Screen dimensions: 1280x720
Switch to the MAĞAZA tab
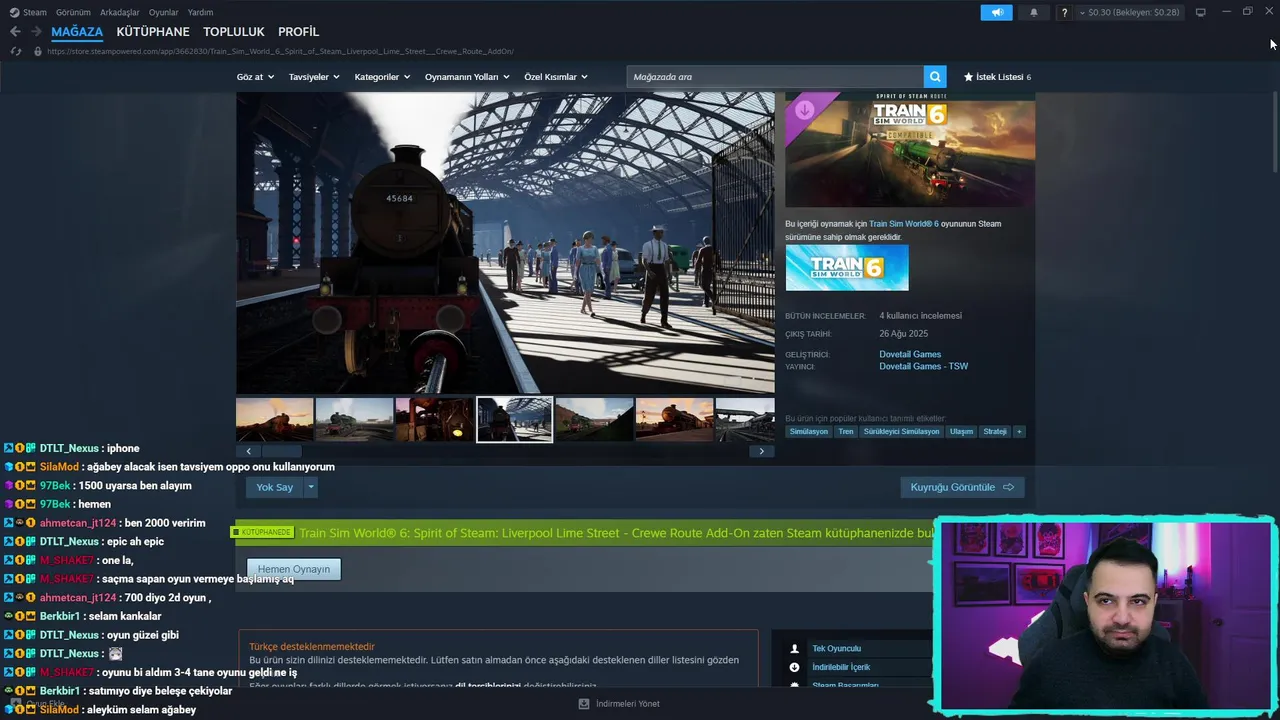pyautogui.click(x=77, y=32)
